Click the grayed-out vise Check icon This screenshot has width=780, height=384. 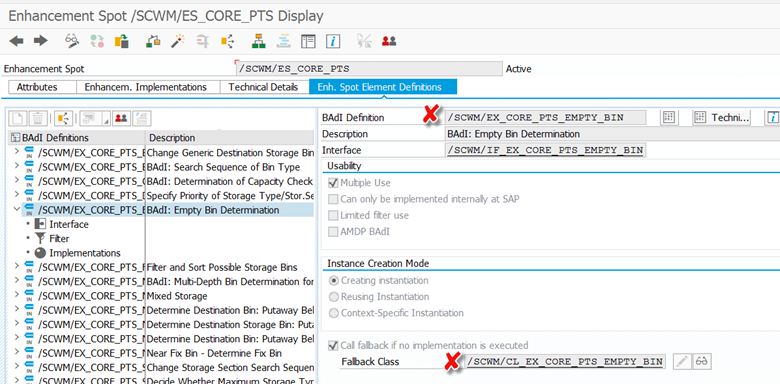coord(202,41)
